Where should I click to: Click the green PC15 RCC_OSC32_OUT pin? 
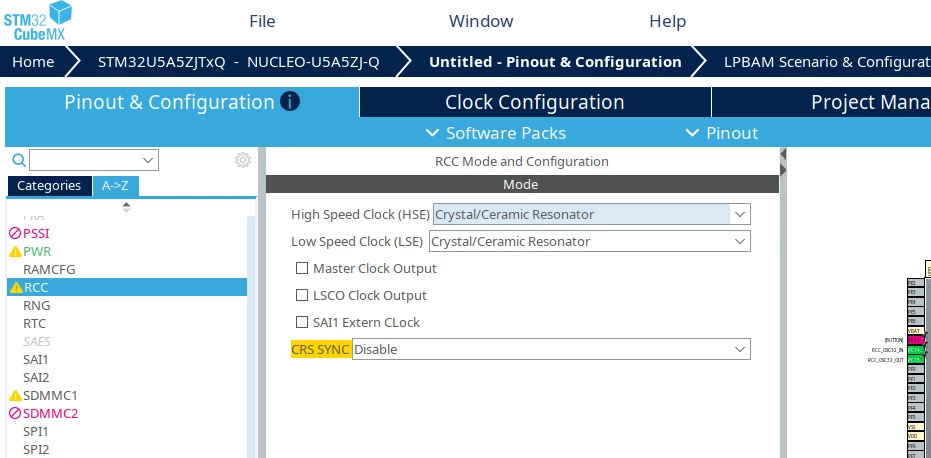pos(916,359)
